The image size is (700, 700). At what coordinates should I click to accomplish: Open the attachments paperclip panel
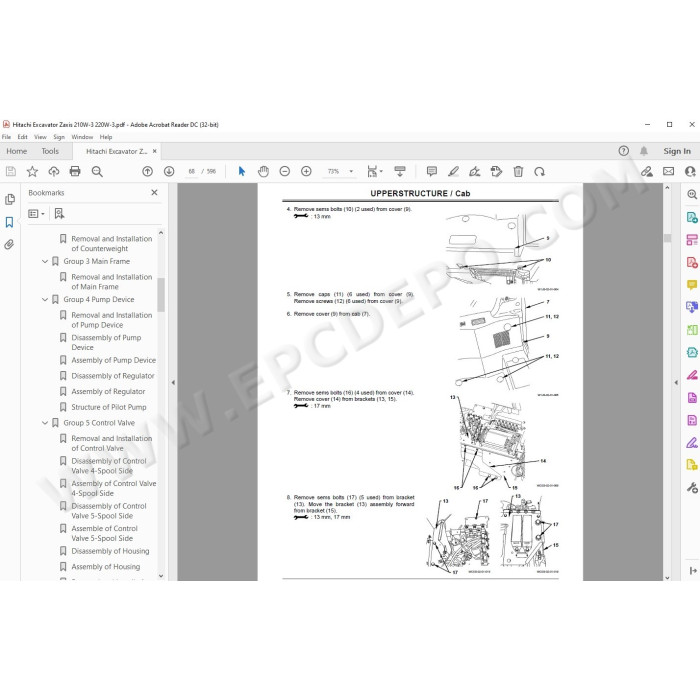coord(9,244)
